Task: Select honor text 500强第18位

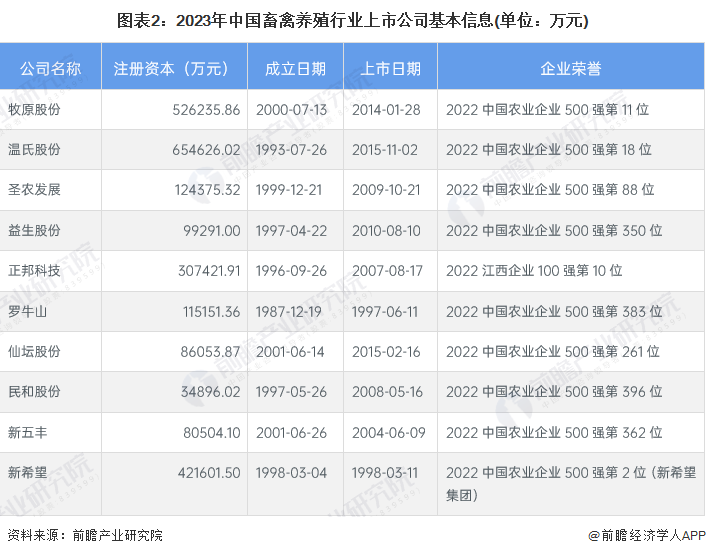Action: [608, 150]
